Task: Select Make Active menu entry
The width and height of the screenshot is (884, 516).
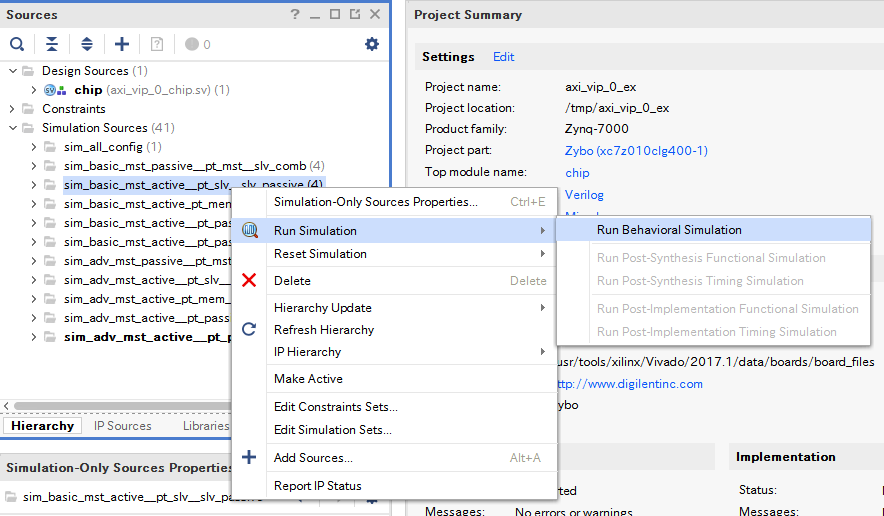Action: pos(308,379)
